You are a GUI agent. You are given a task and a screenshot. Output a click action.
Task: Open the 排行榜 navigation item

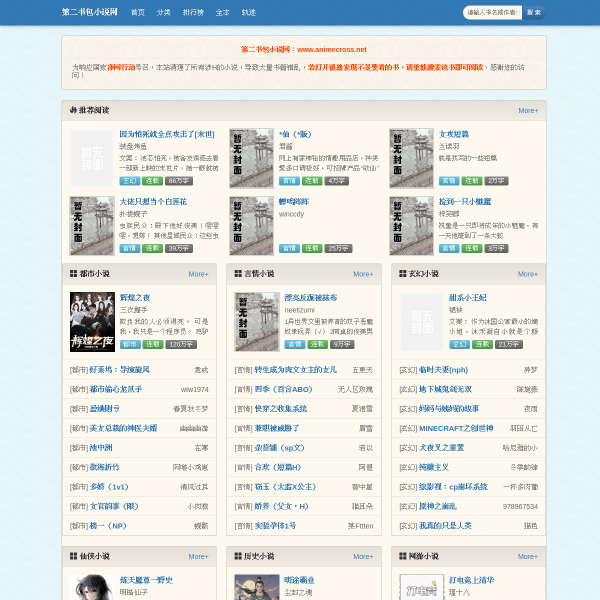(x=193, y=12)
